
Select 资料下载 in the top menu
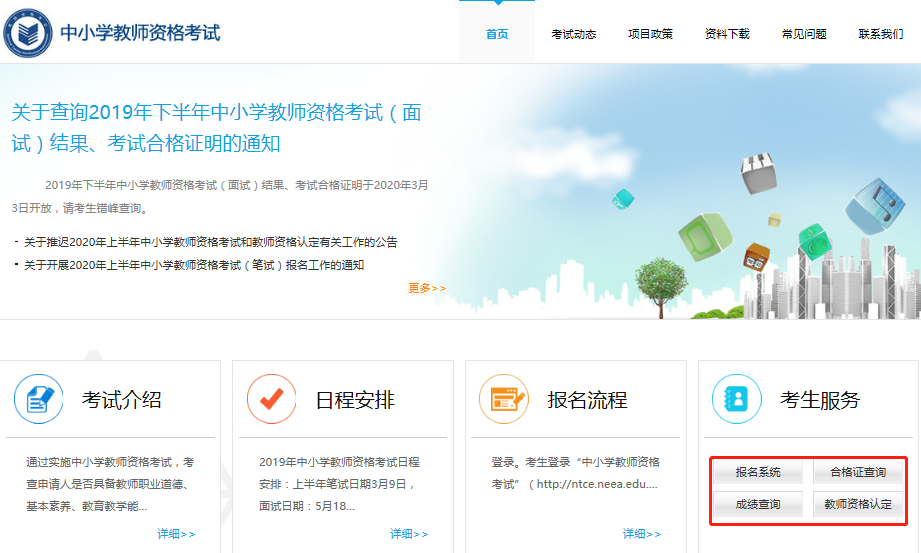coord(727,34)
